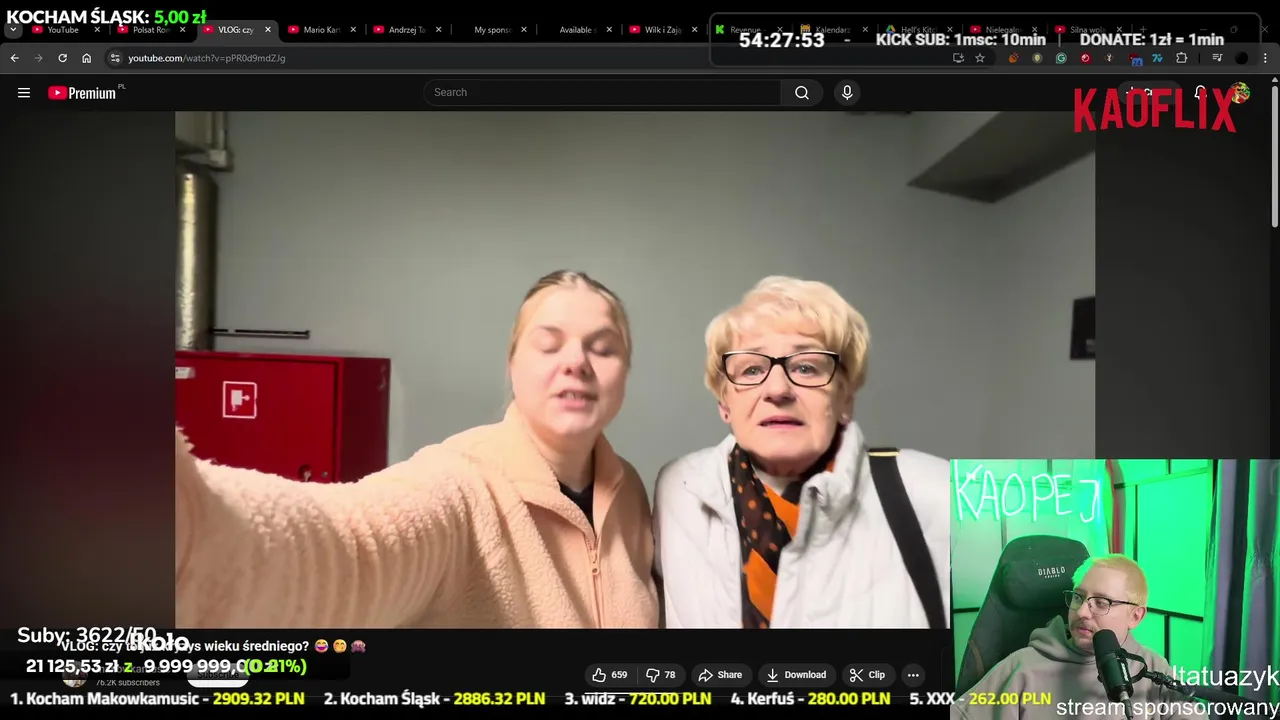The height and width of the screenshot is (720, 1280).
Task: Switch to the Wilk i Zając tab
Action: click(662, 30)
